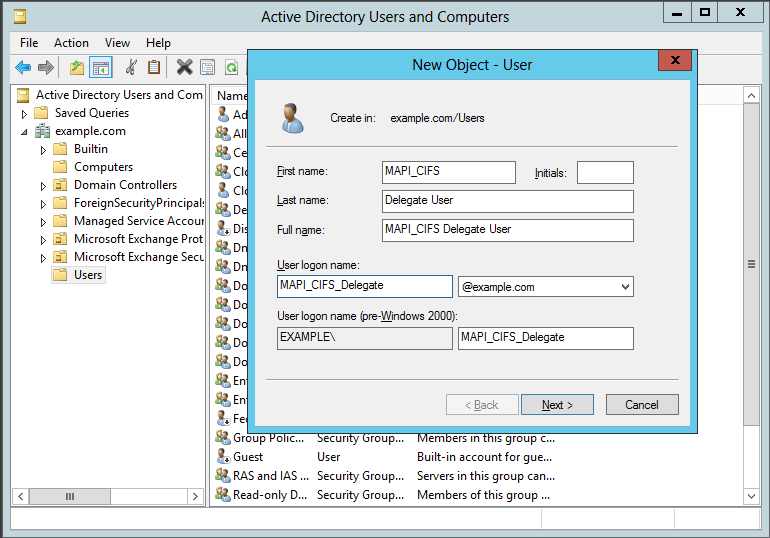Image resolution: width=770 pixels, height=538 pixels.
Task: Click 'Security Group...' type of RAS and IAS
Action: tap(360, 476)
